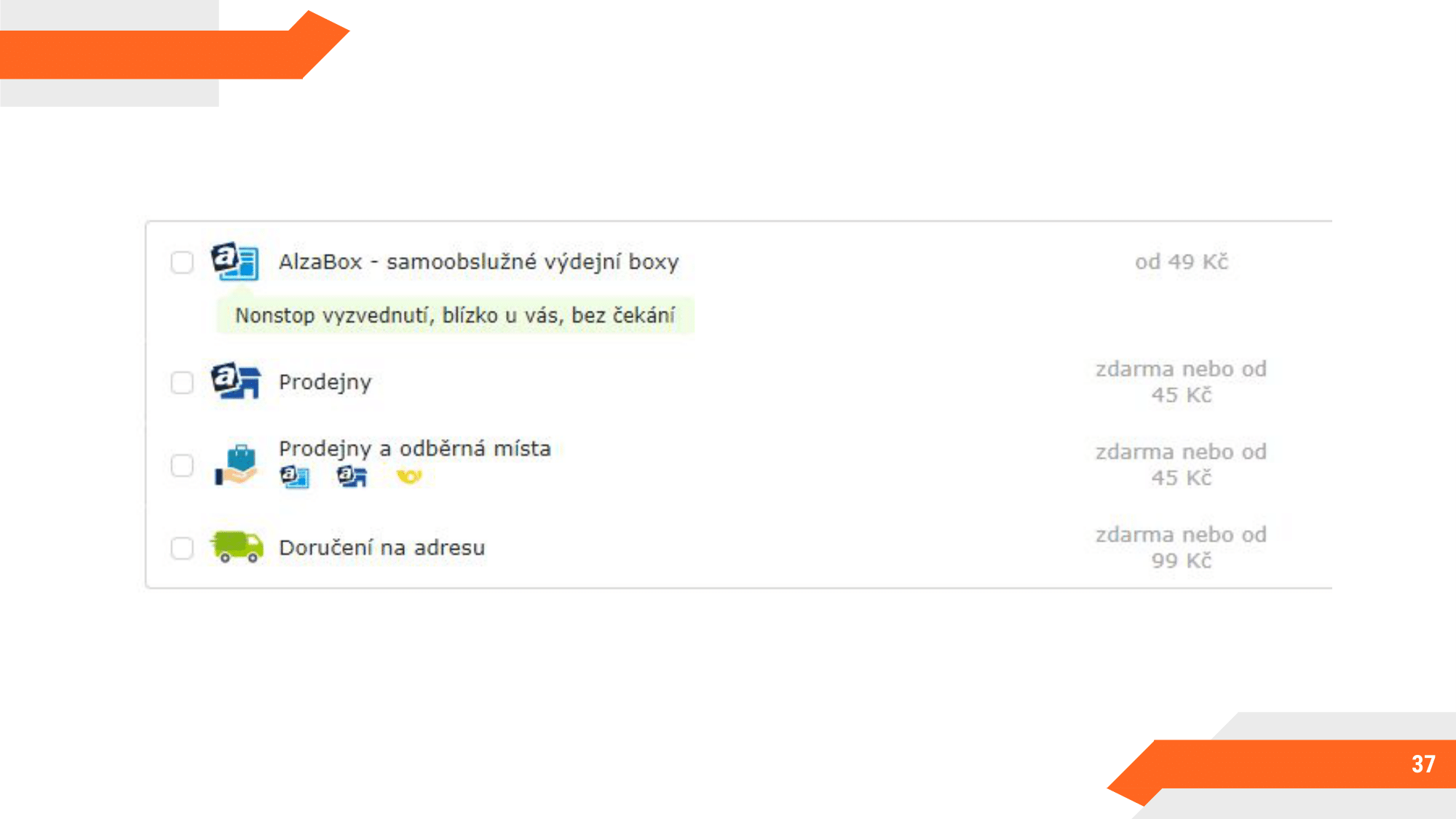
Task: Click the green Nonstop vyzvednutí tooltip
Action: tap(455, 315)
